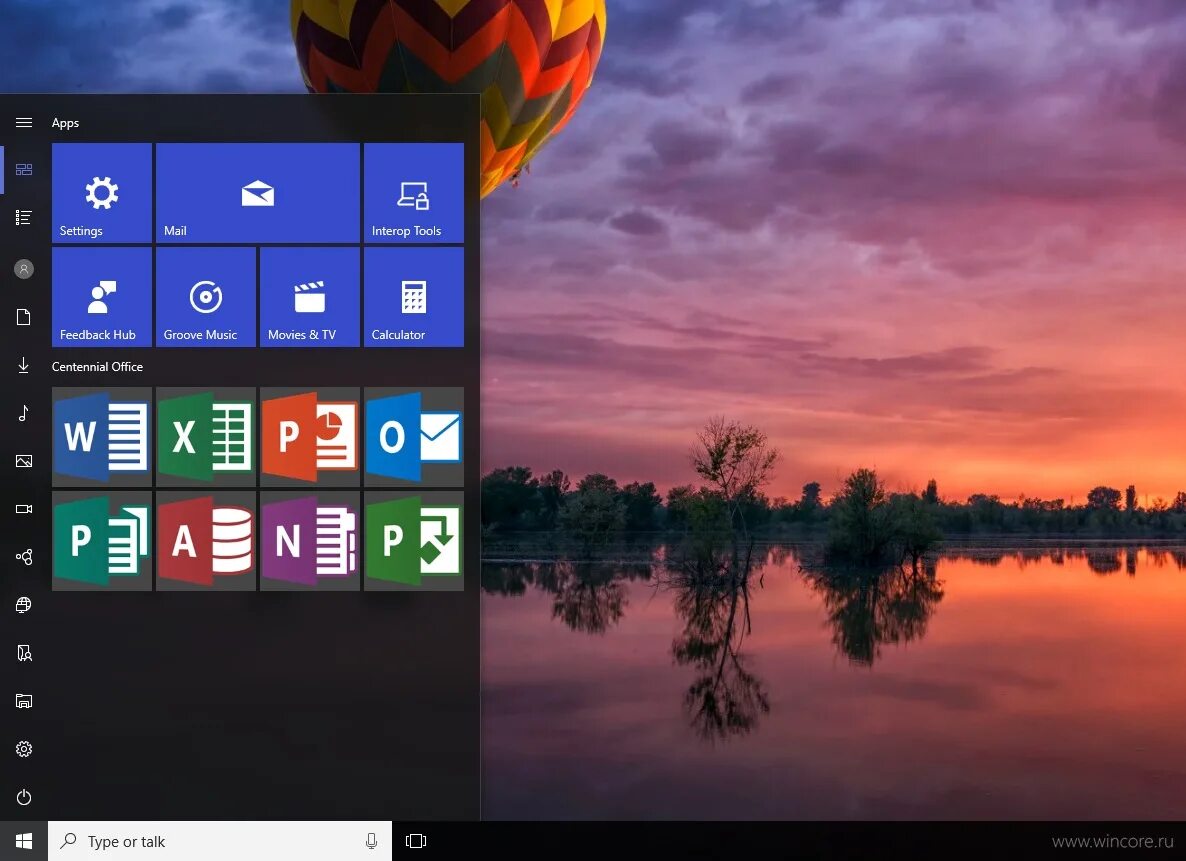
Task: Open the Project tile
Action: (x=414, y=541)
